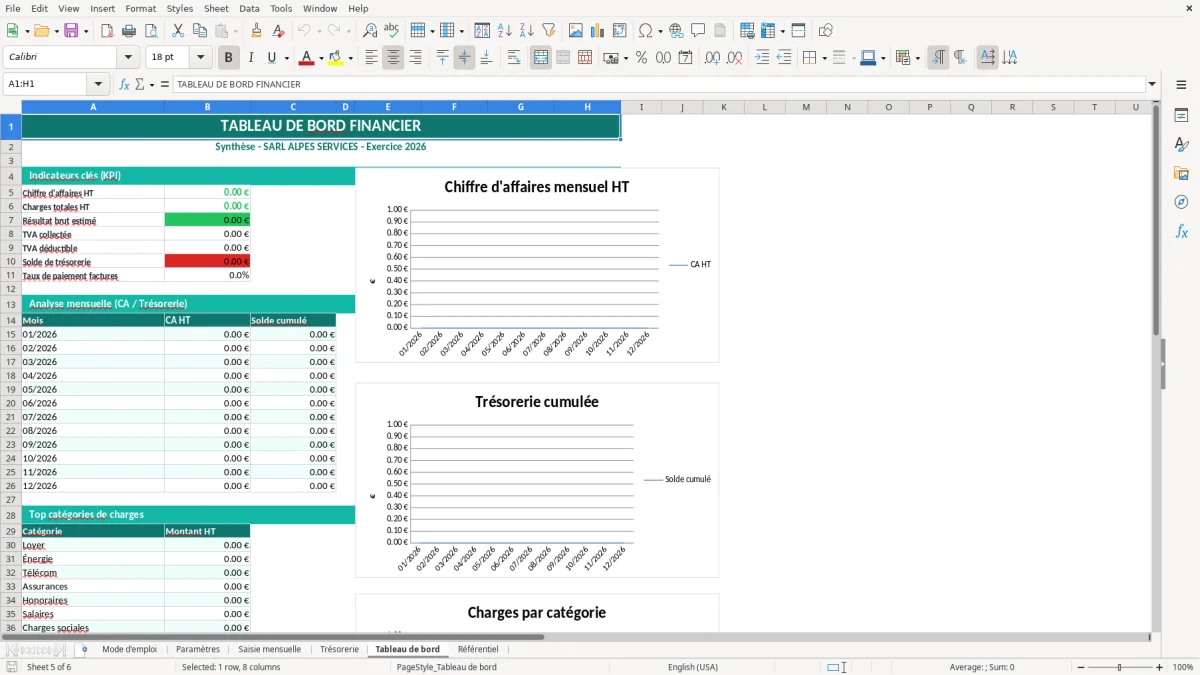Open the Navigator panel in the sidebar

pyautogui.click(x=1181, y=202)
